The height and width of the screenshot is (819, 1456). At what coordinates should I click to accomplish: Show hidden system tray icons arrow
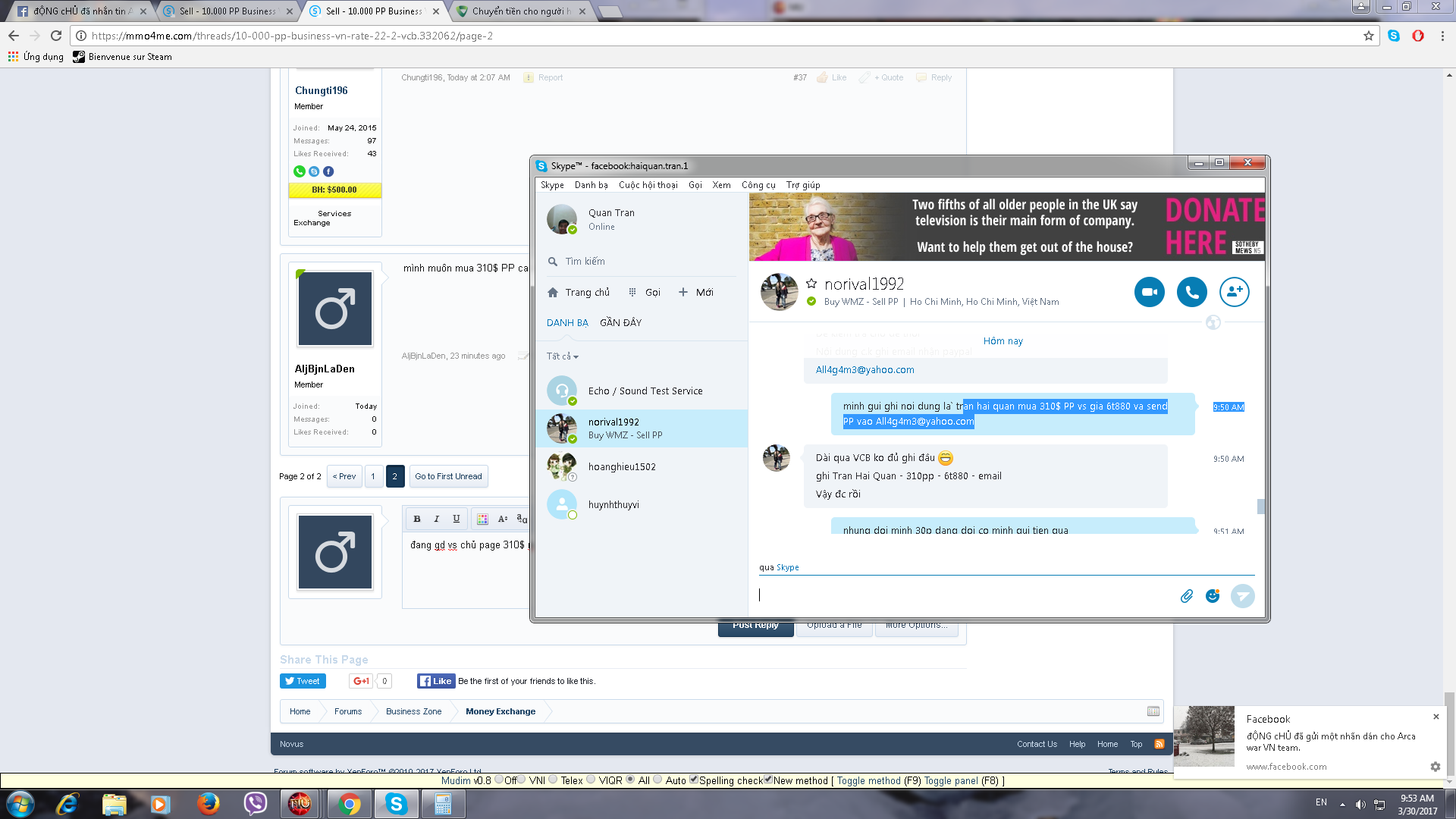tap(1342, 804)
